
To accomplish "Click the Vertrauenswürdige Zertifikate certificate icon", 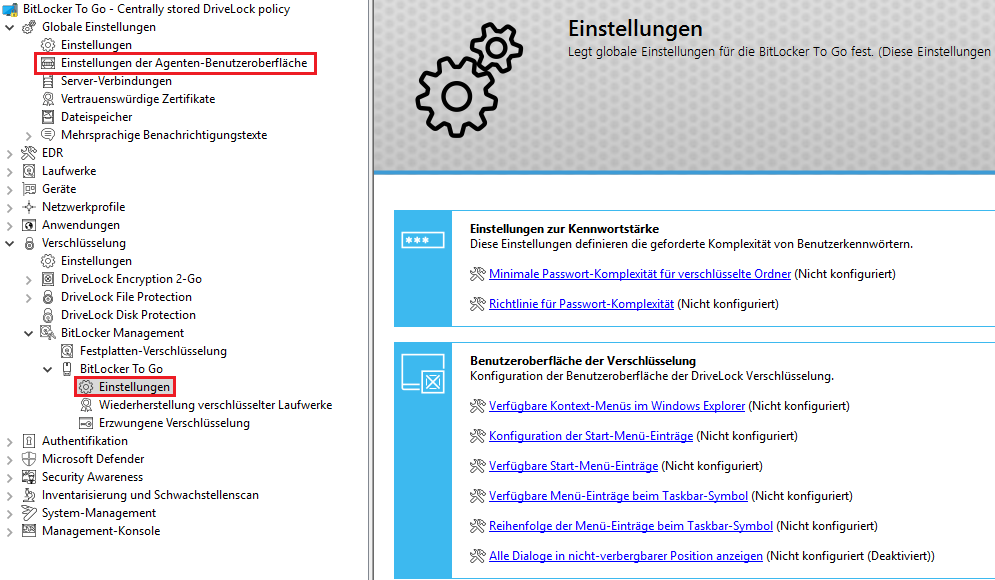I will (x=48, y=99).
